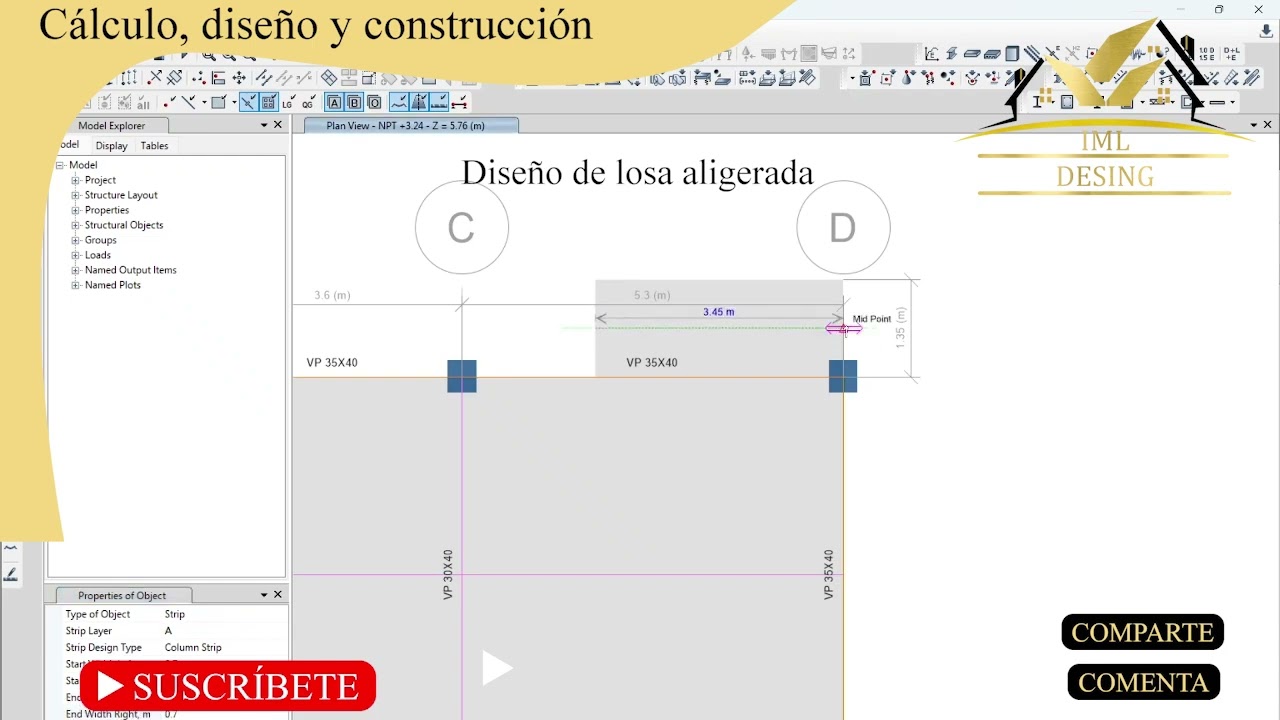Viewport: 1280px width, 720px height.
Task: Select the Named Output Items tree row
Action: click(130, 270)
